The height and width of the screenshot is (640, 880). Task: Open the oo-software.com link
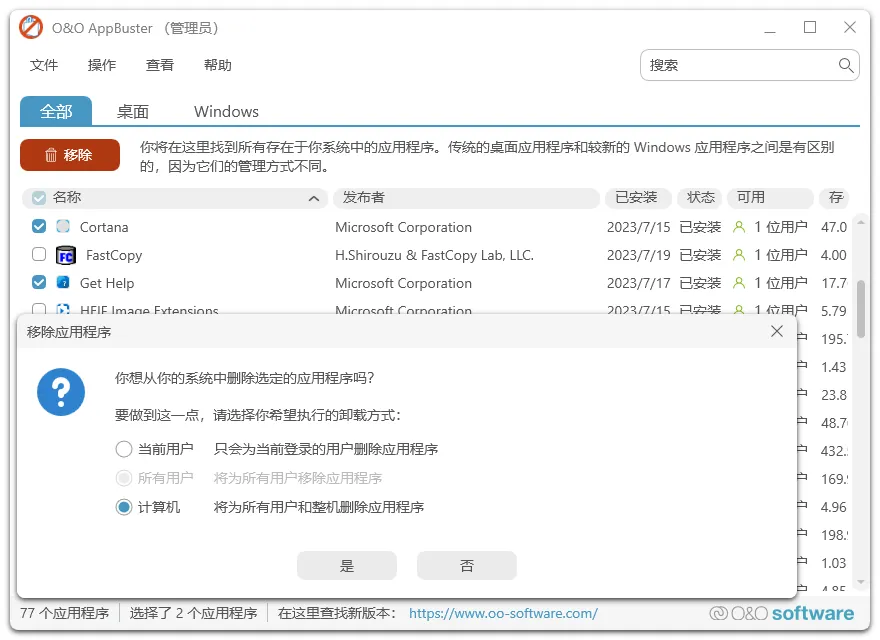tap(503, 613)
